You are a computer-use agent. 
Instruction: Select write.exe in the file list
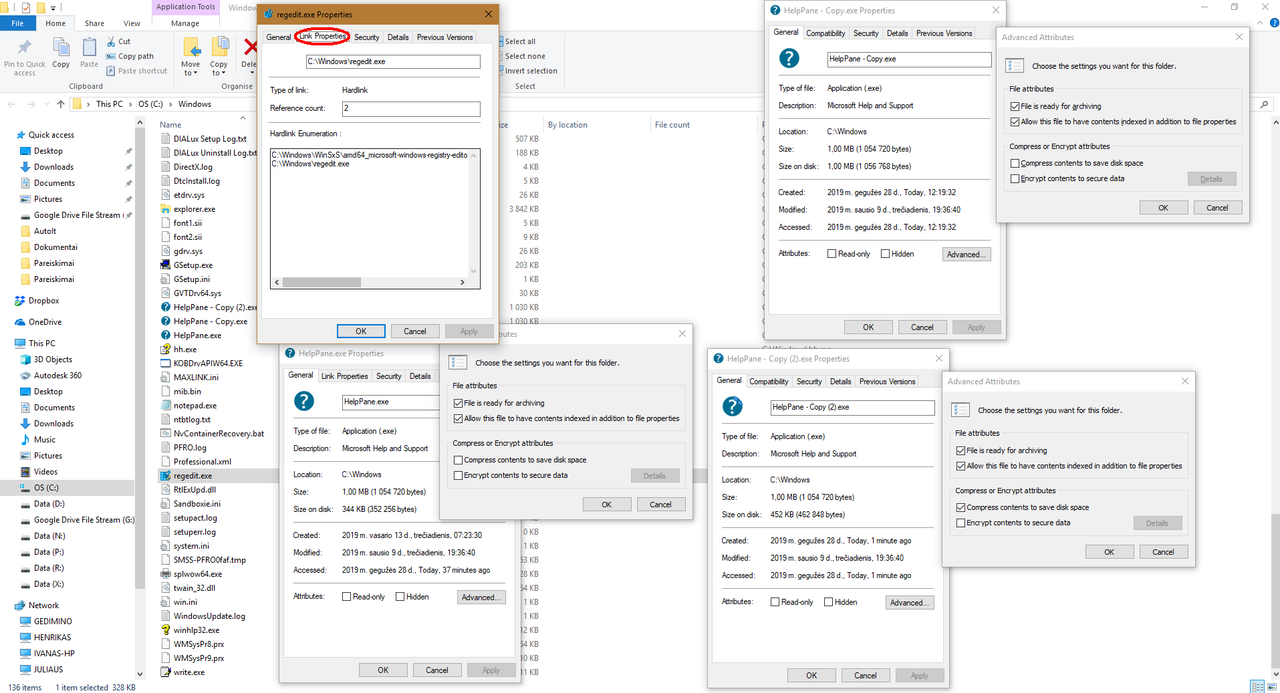tap(189, 672)
